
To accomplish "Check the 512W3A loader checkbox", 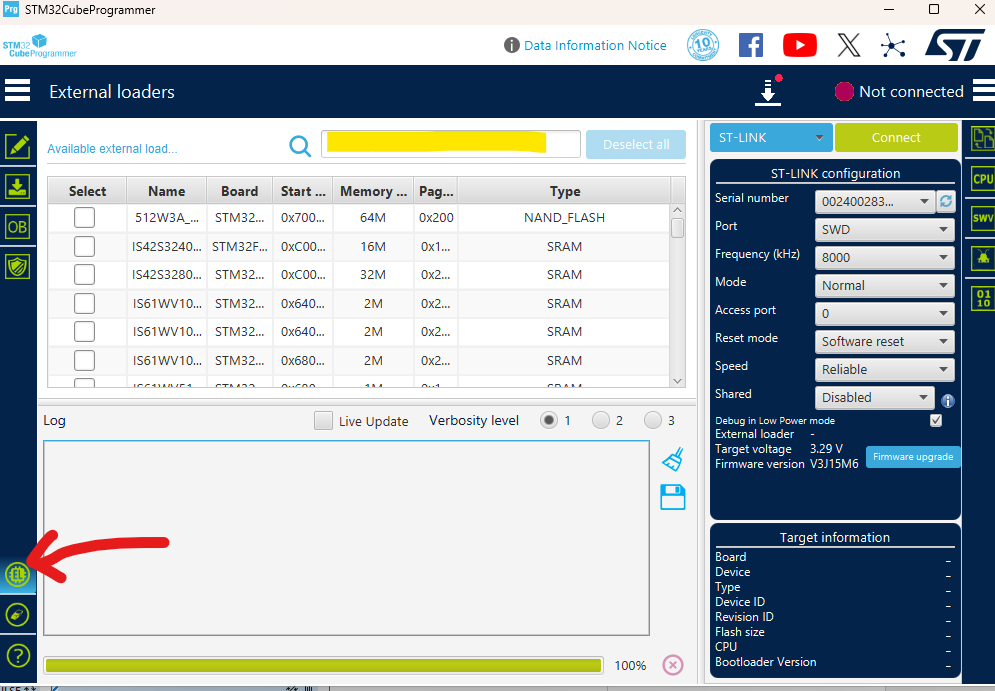I will [84, 218].
